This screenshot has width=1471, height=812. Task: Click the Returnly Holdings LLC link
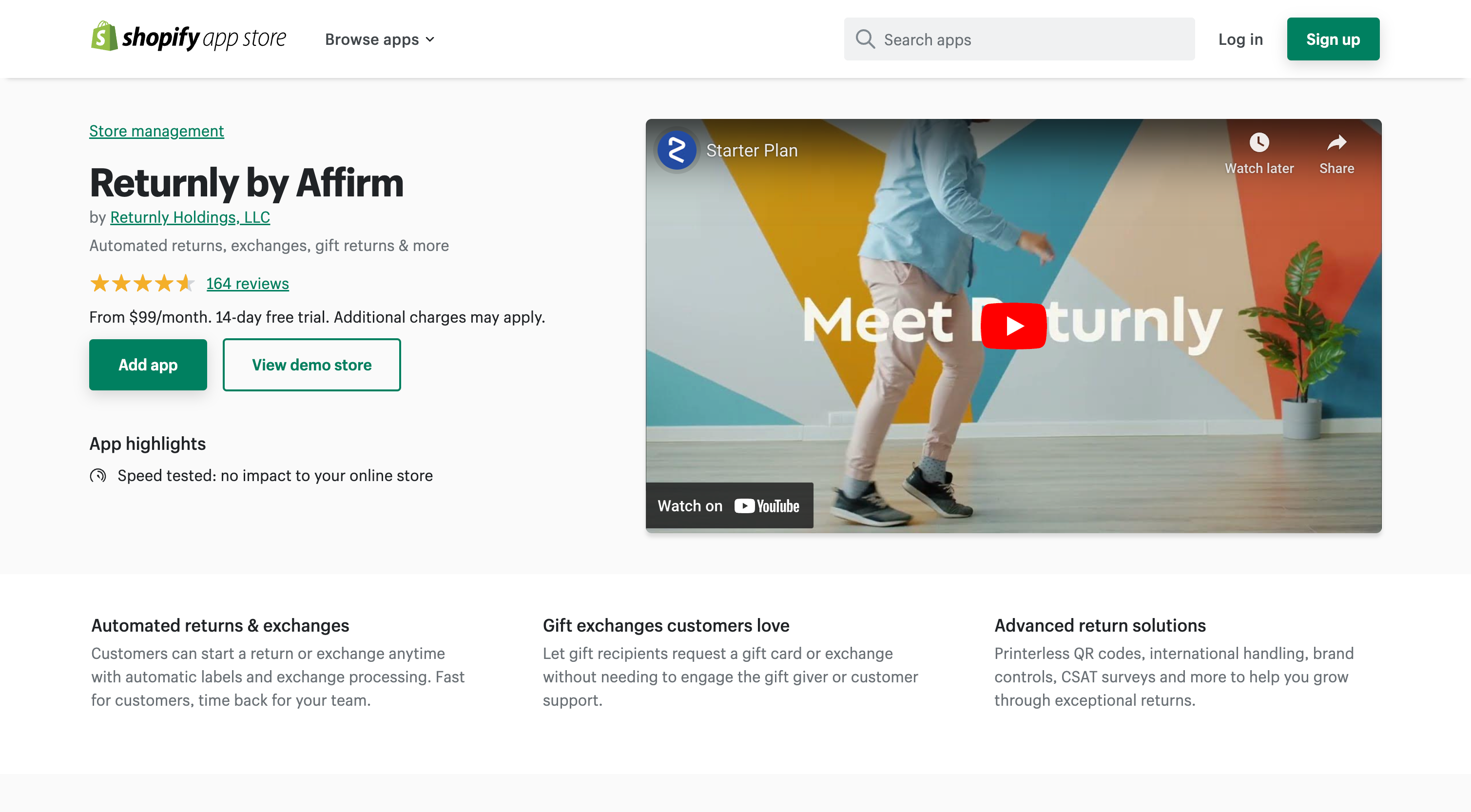(x=190, y=216)
